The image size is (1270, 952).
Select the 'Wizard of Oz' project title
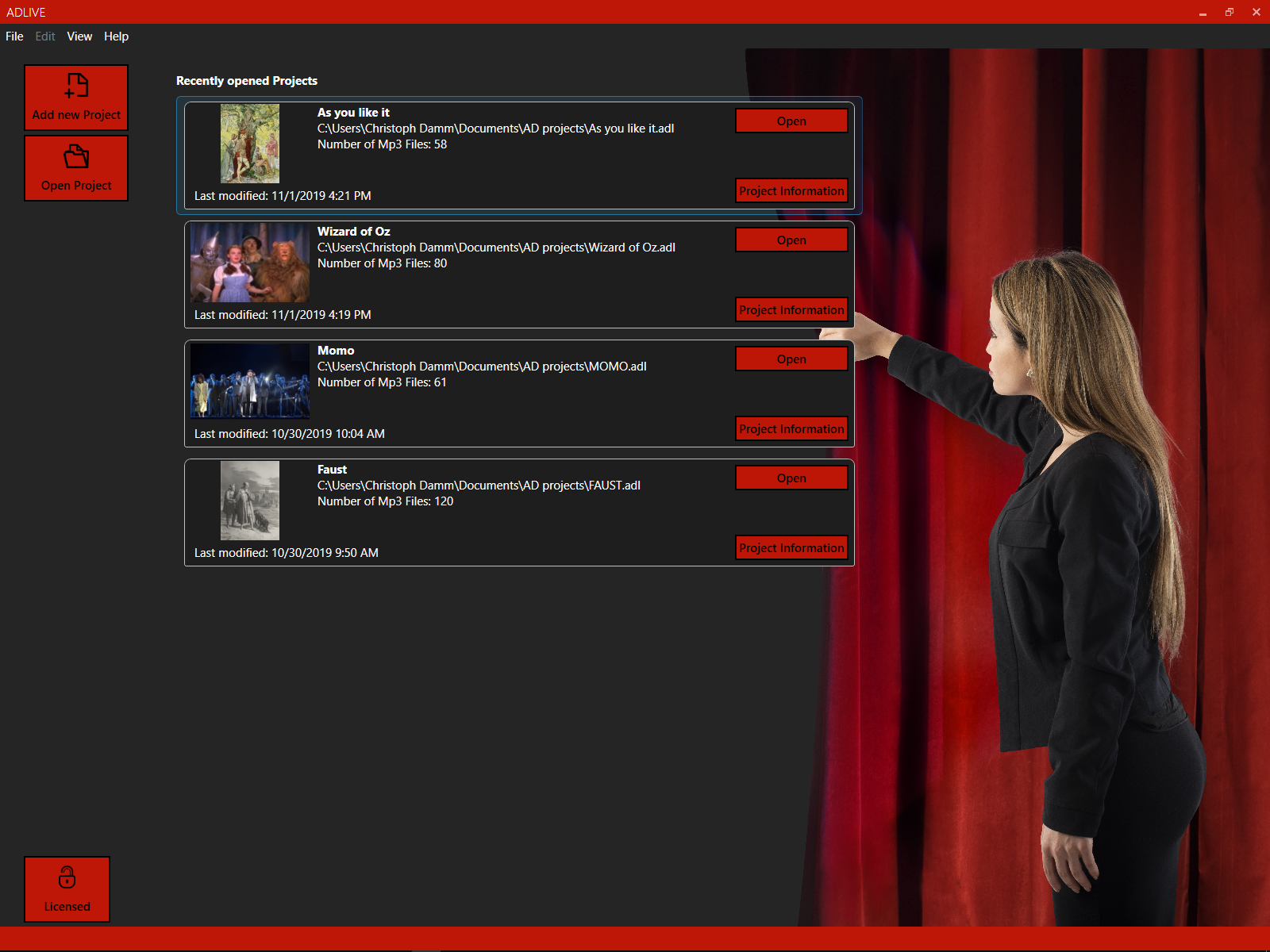(x=354, y=232)
